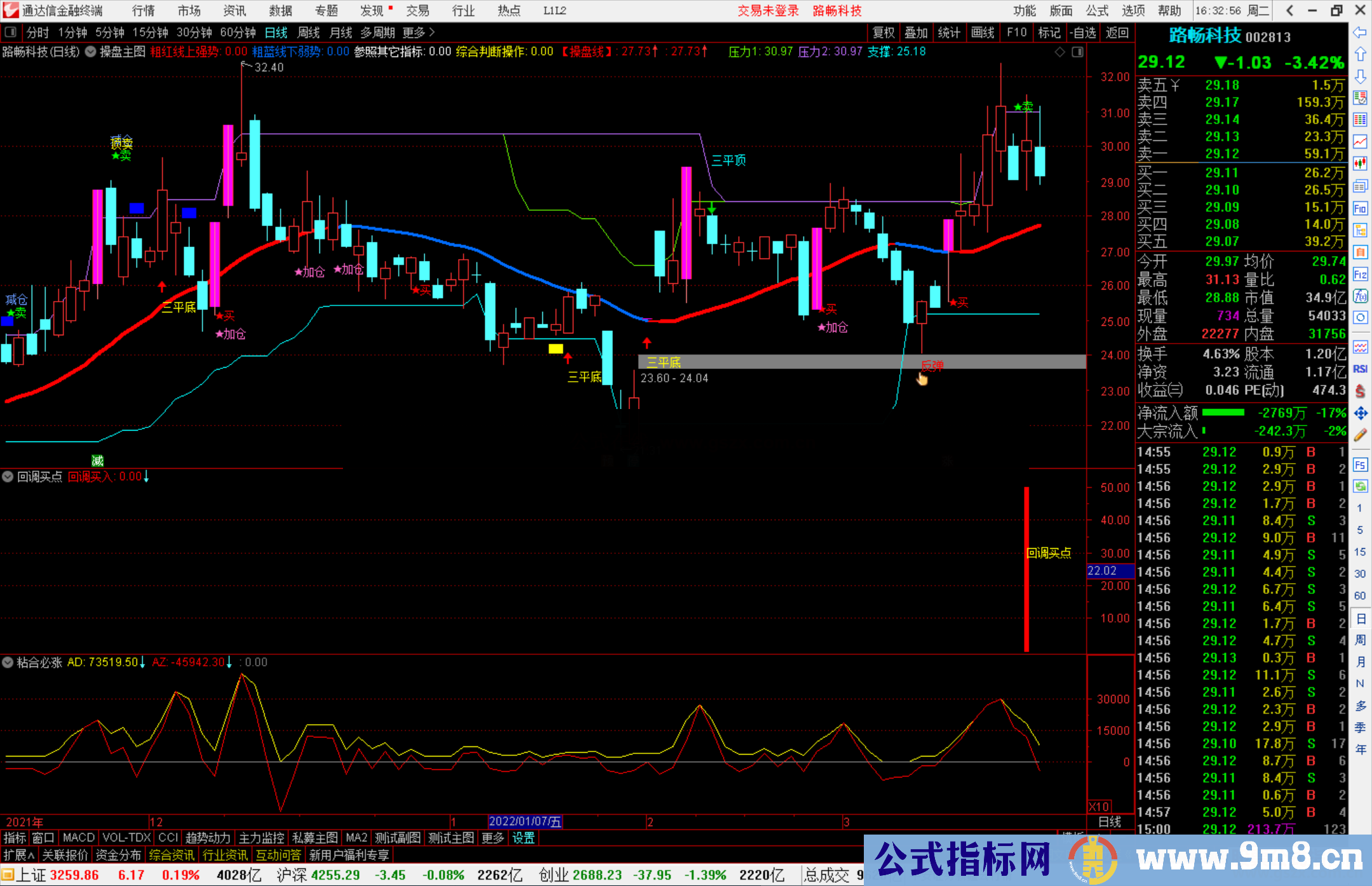1372x886 pixels.
Task: Open the RSI indicator sidebar icon
Action: click(x=1360, y=369)
